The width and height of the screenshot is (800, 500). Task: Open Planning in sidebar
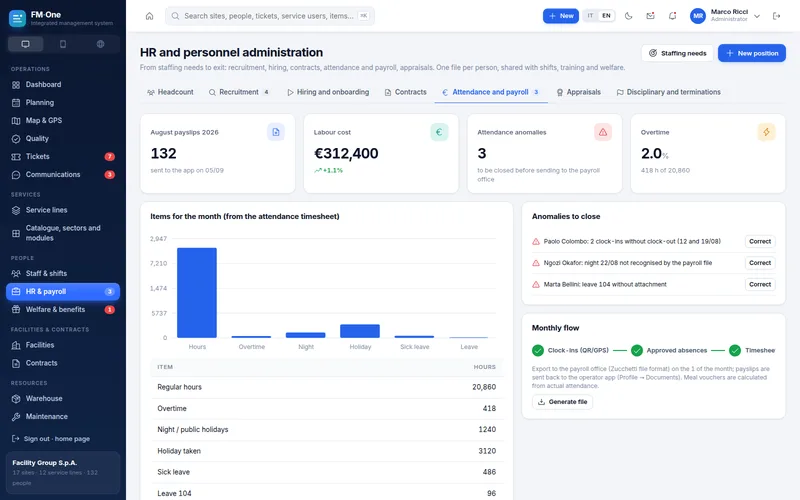[x=63, y=103]
